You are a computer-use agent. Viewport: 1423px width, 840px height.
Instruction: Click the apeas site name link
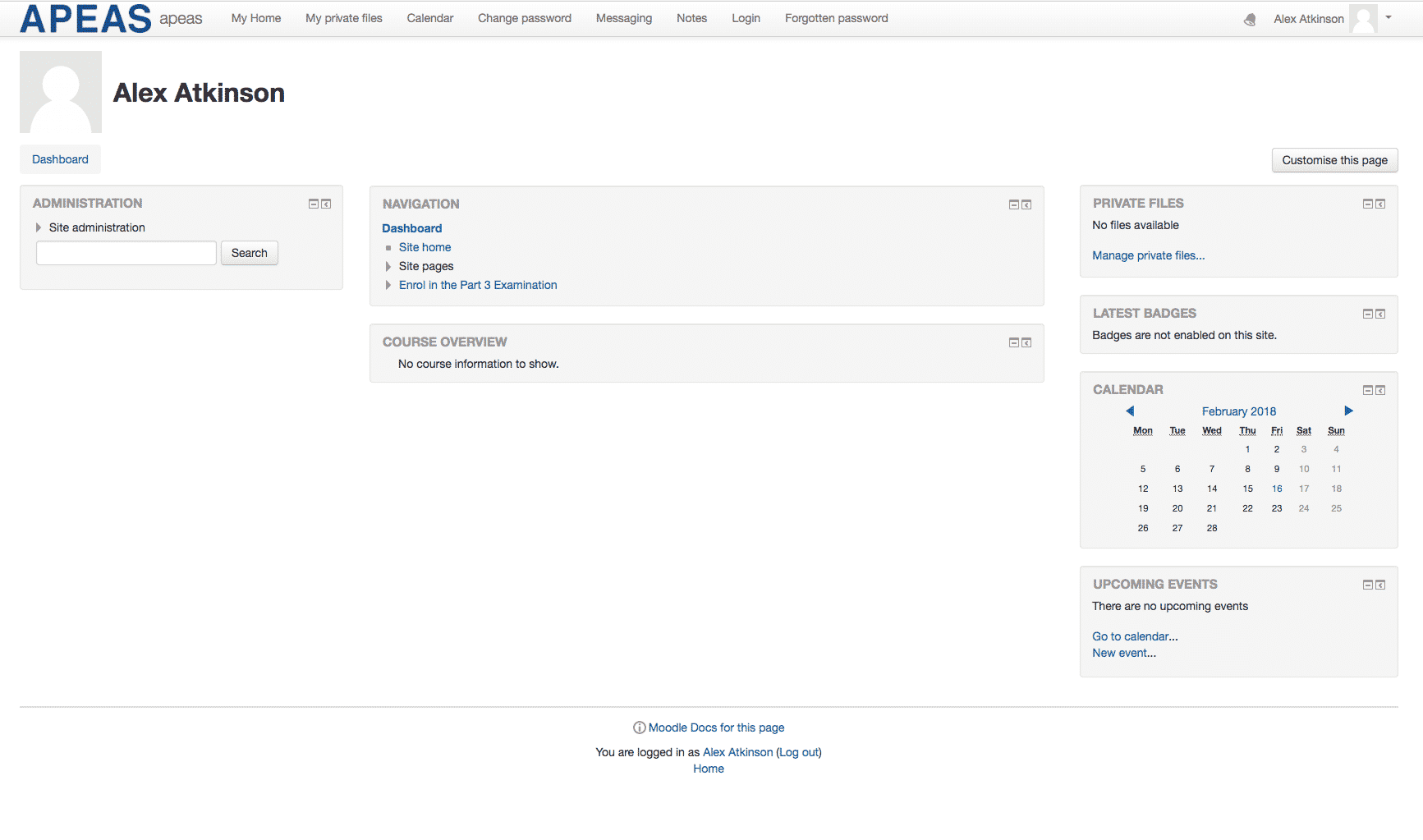pos(181,19)
